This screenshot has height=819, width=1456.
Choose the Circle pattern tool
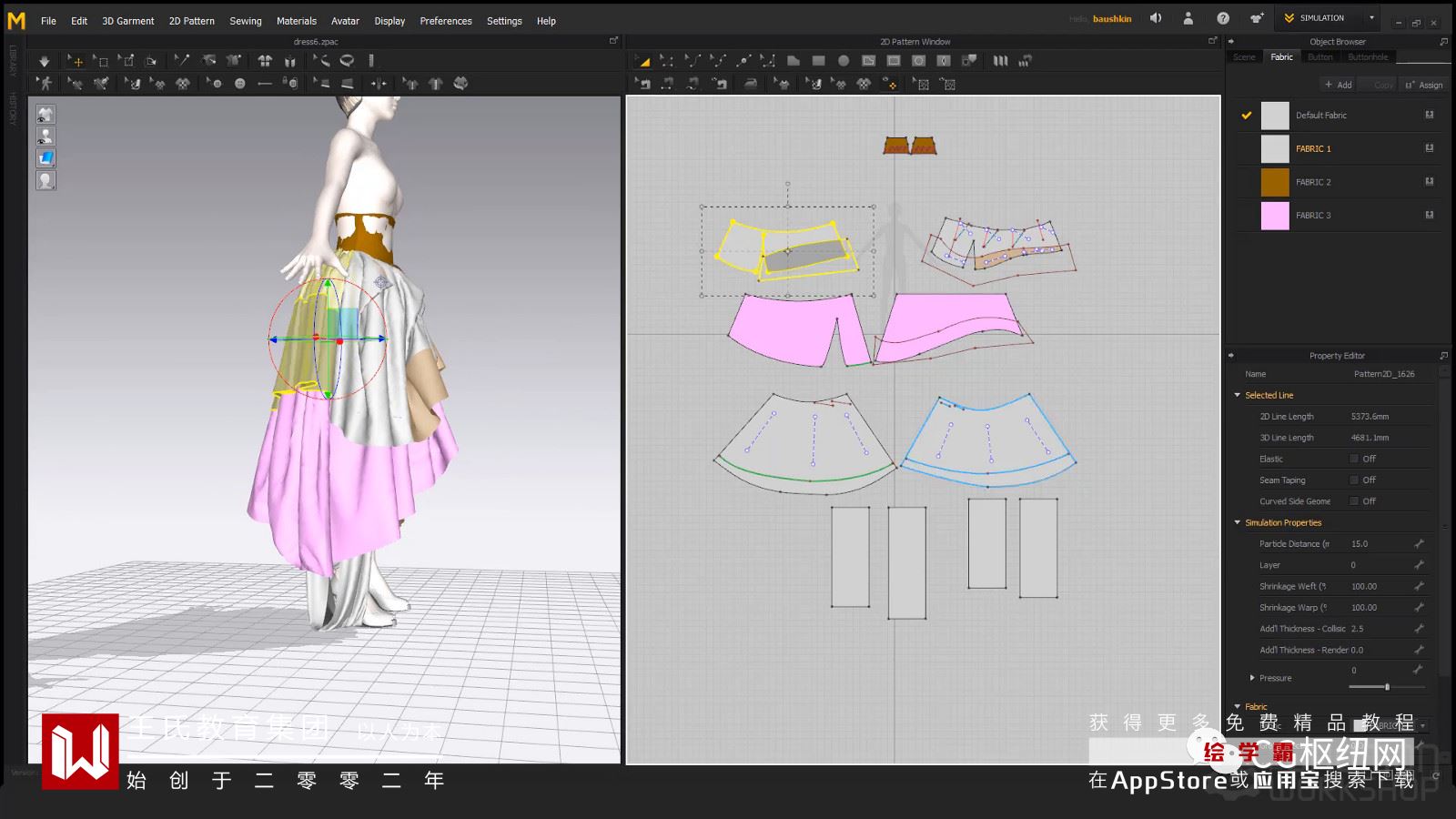pyautogui.click(x=844, y=61)
